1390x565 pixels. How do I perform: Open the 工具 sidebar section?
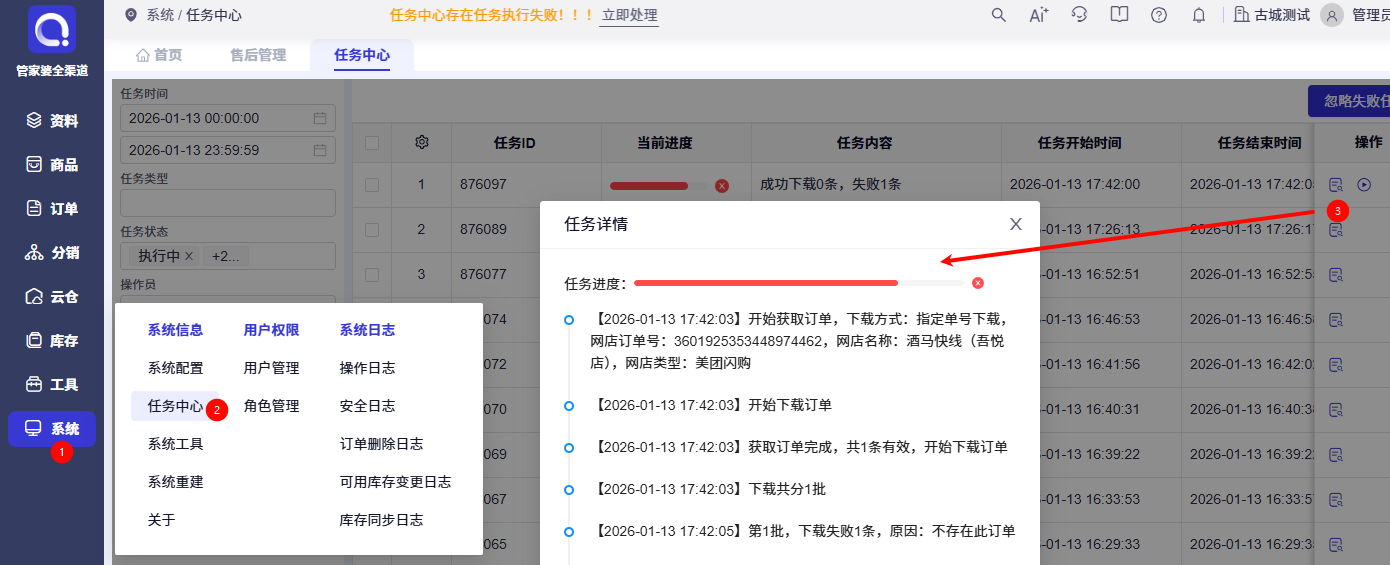[x=52, y=384]
